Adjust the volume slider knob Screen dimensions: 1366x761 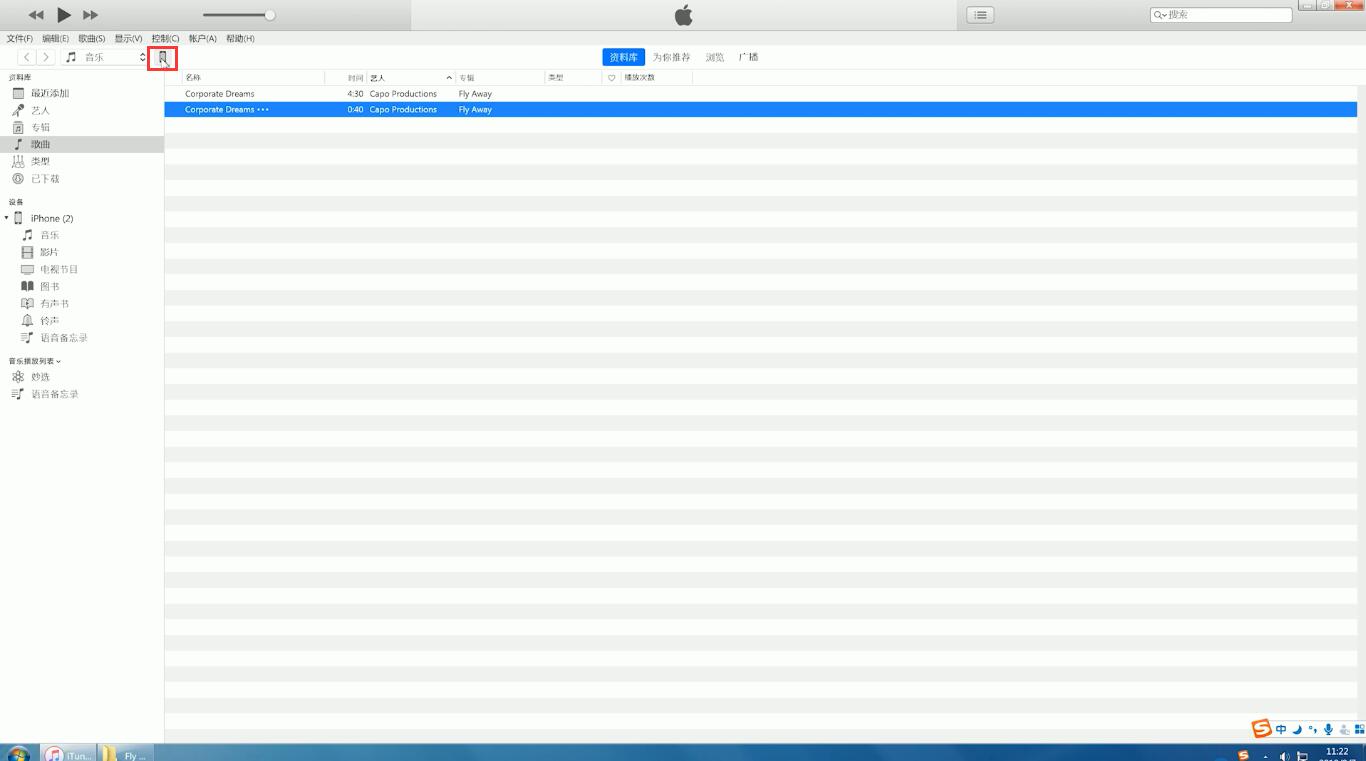[x=270, y=15]
